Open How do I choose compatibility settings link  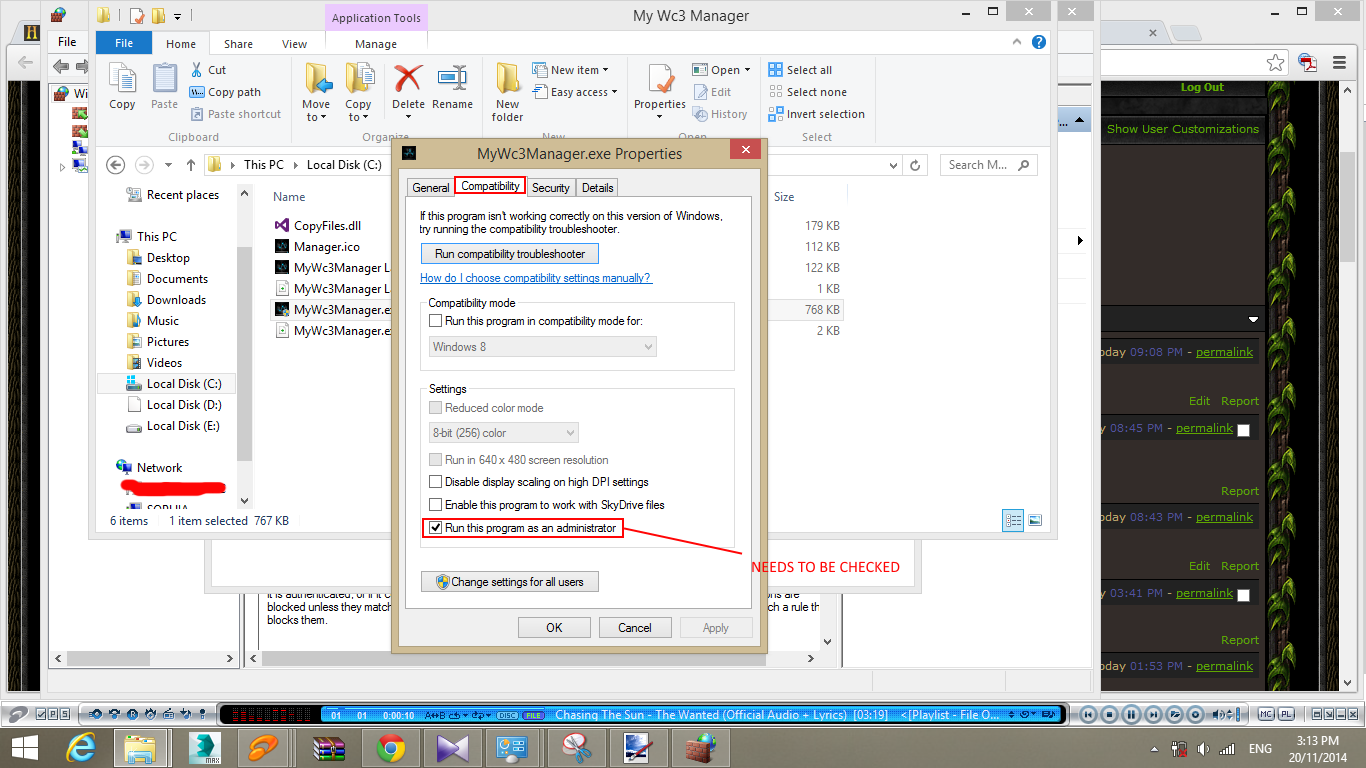pyautogui.click(x=536, y=278)
